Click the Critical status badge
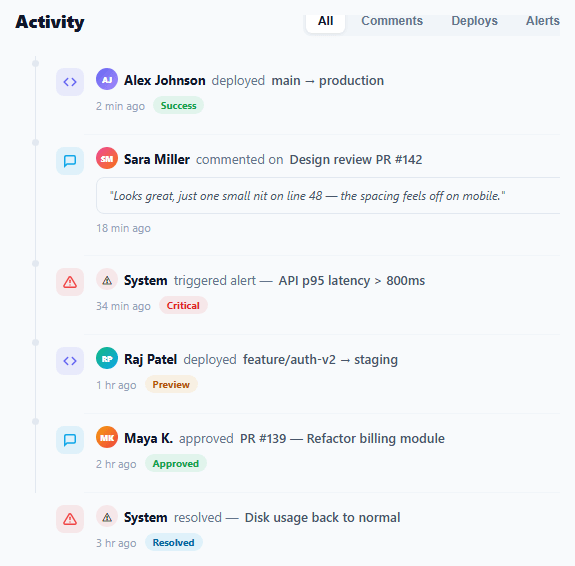This screenshot has width=575, height=566. (183, 306)
